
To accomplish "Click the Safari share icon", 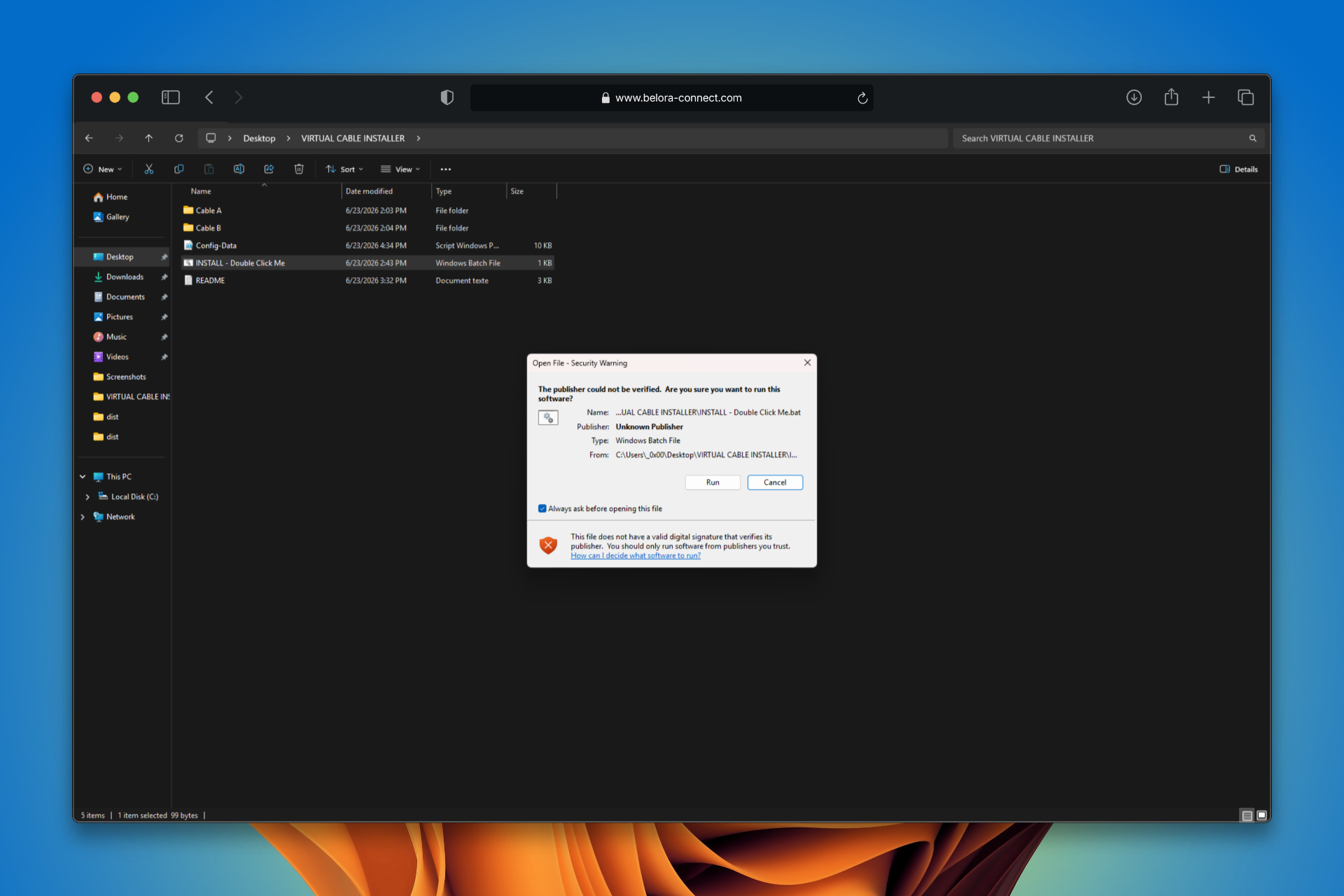I will pyautogui.click(x=1171, y=97).
